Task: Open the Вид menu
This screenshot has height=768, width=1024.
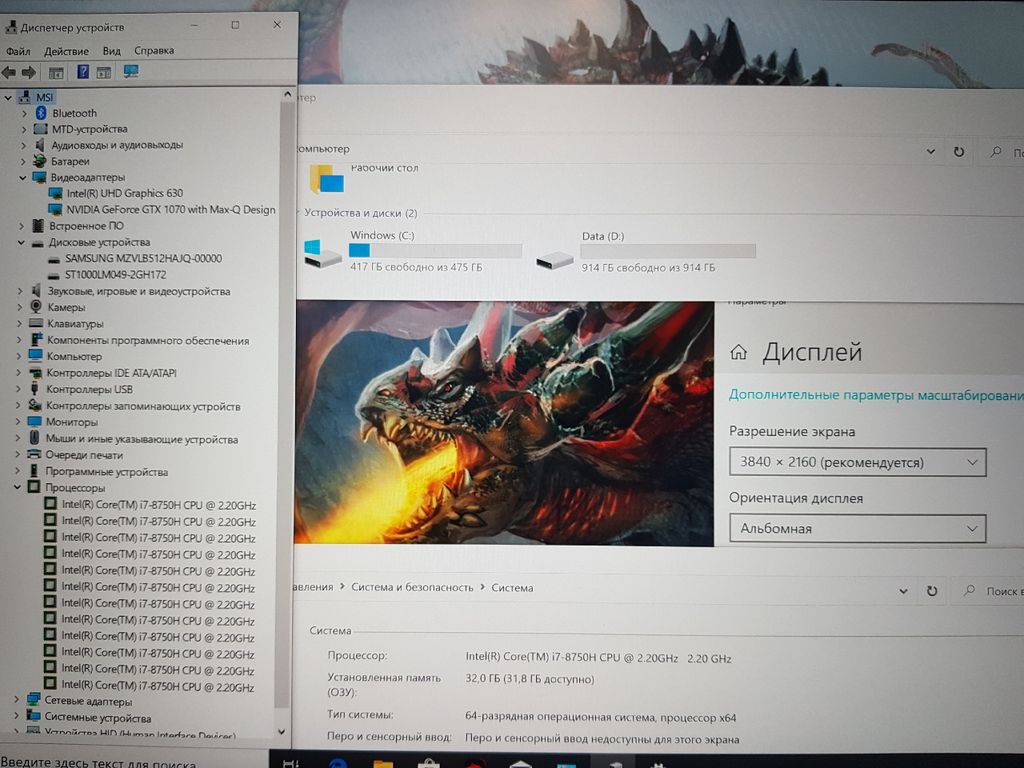Action: coord(112,51)
